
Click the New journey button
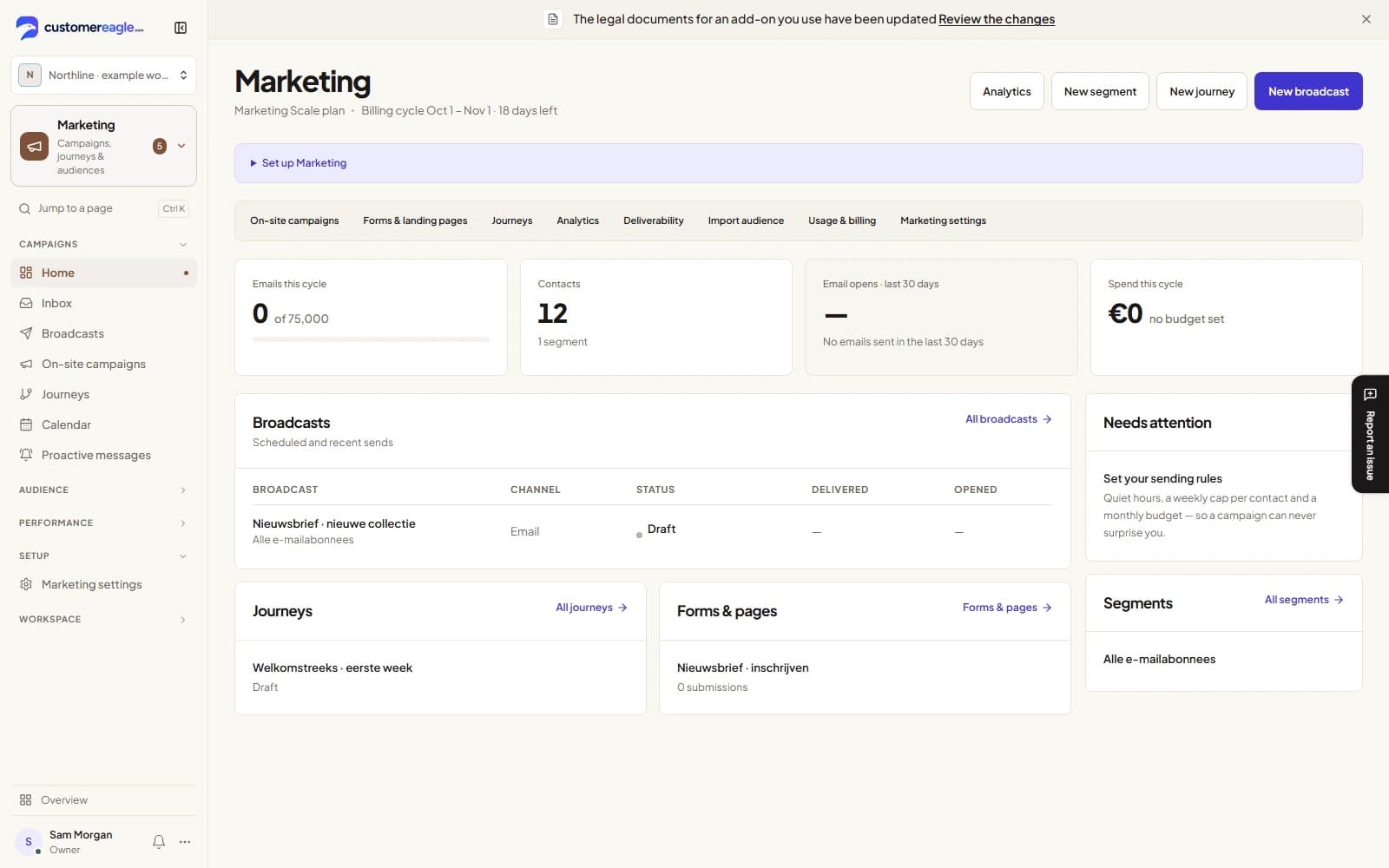[1201, 91]
